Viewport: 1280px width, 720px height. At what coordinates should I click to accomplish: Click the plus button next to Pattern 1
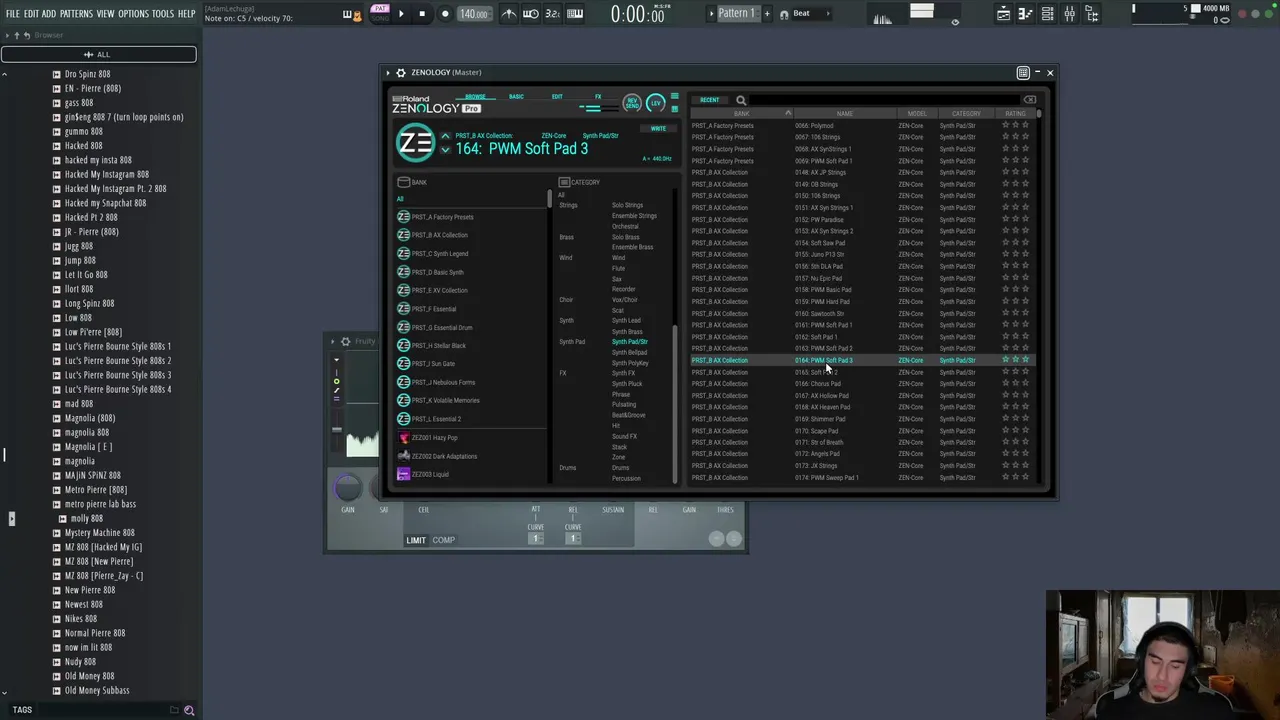pos(768,13)
